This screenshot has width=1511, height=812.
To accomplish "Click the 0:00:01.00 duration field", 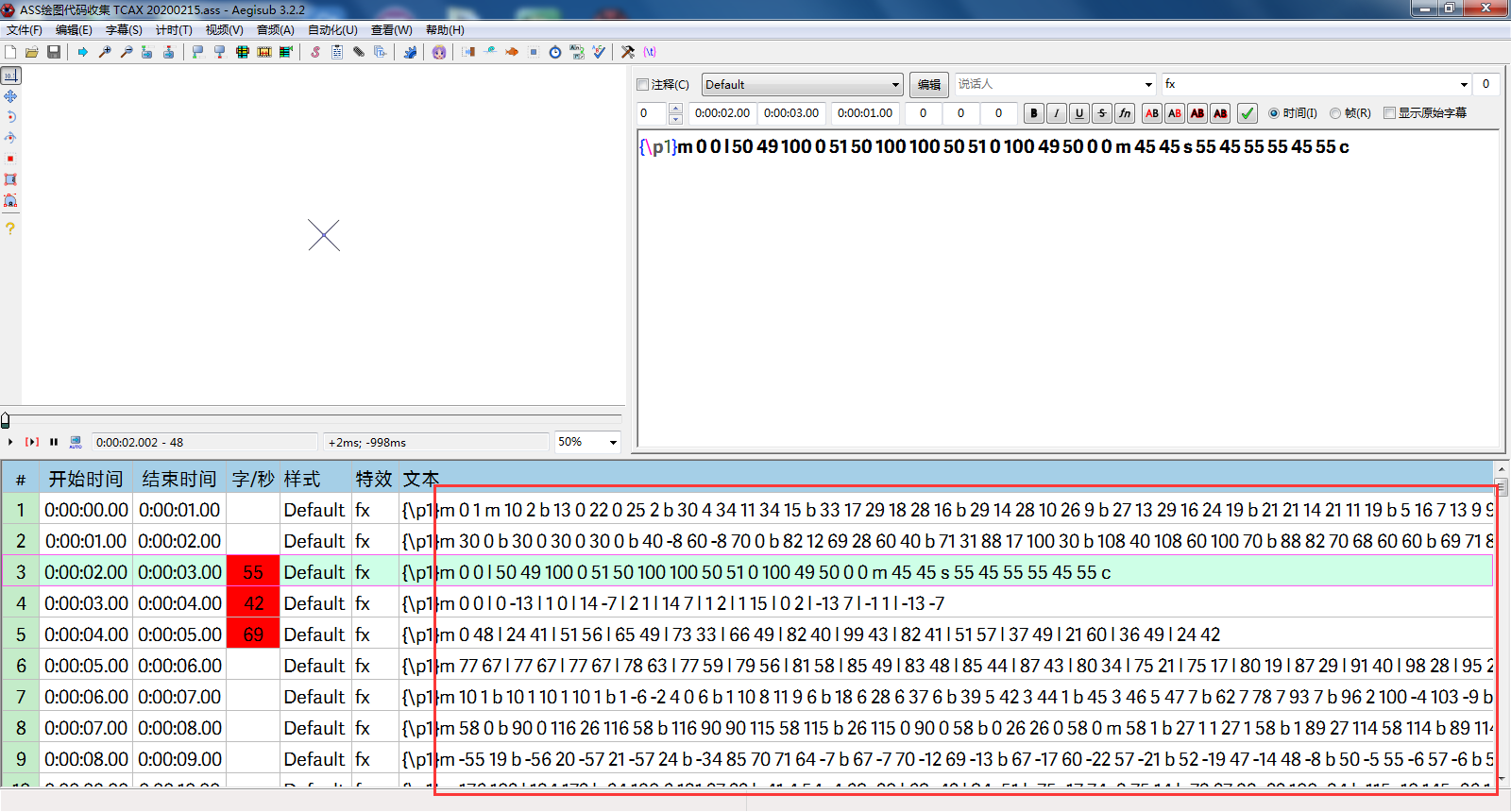I will (865, 113).
